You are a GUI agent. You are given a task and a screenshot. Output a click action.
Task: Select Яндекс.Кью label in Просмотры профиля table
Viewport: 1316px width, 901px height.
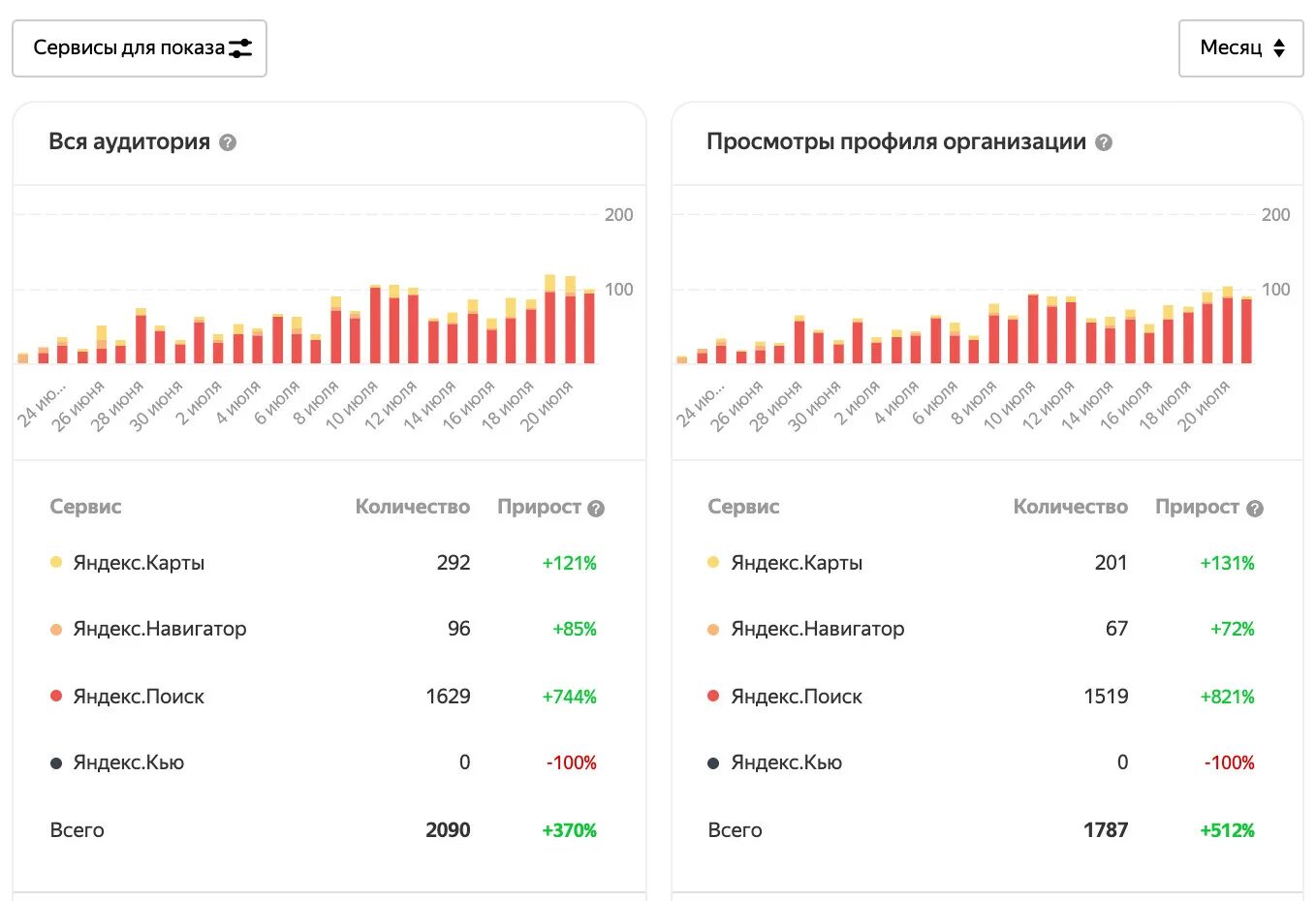tap(787, 762)
